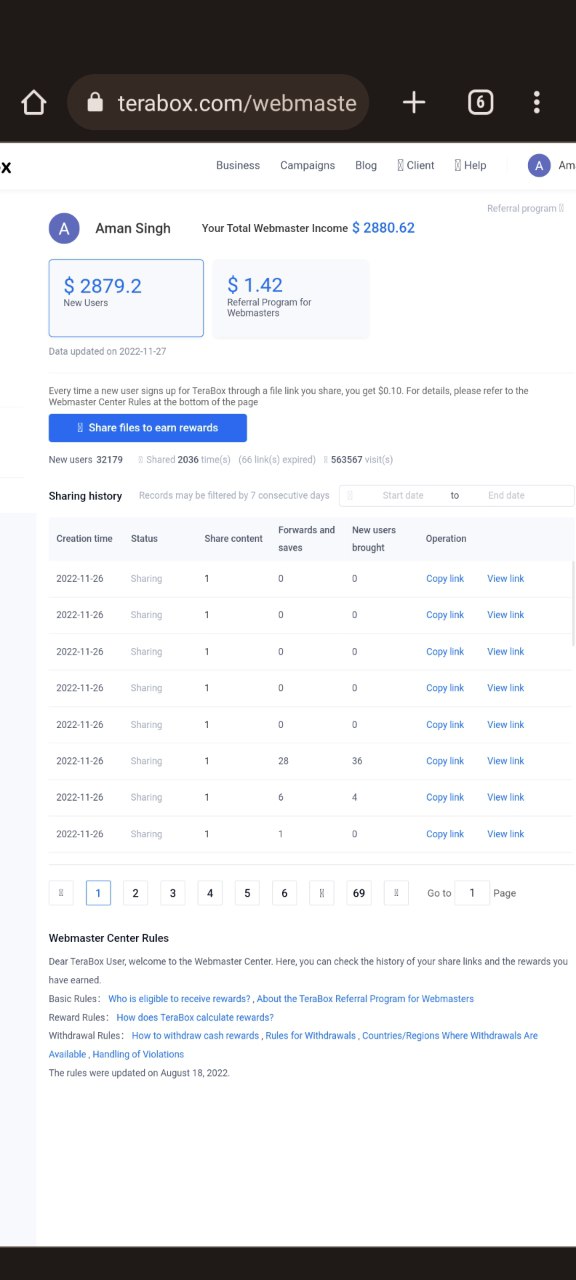The image size is (576, 1280).
Task: Click the forwards value 28 in the table
Action: point(284,761)
